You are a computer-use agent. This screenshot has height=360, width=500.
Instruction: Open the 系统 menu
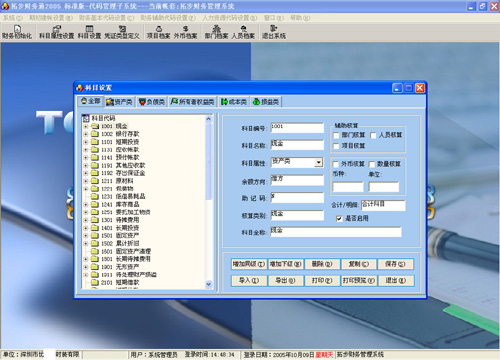click(13, 18)
